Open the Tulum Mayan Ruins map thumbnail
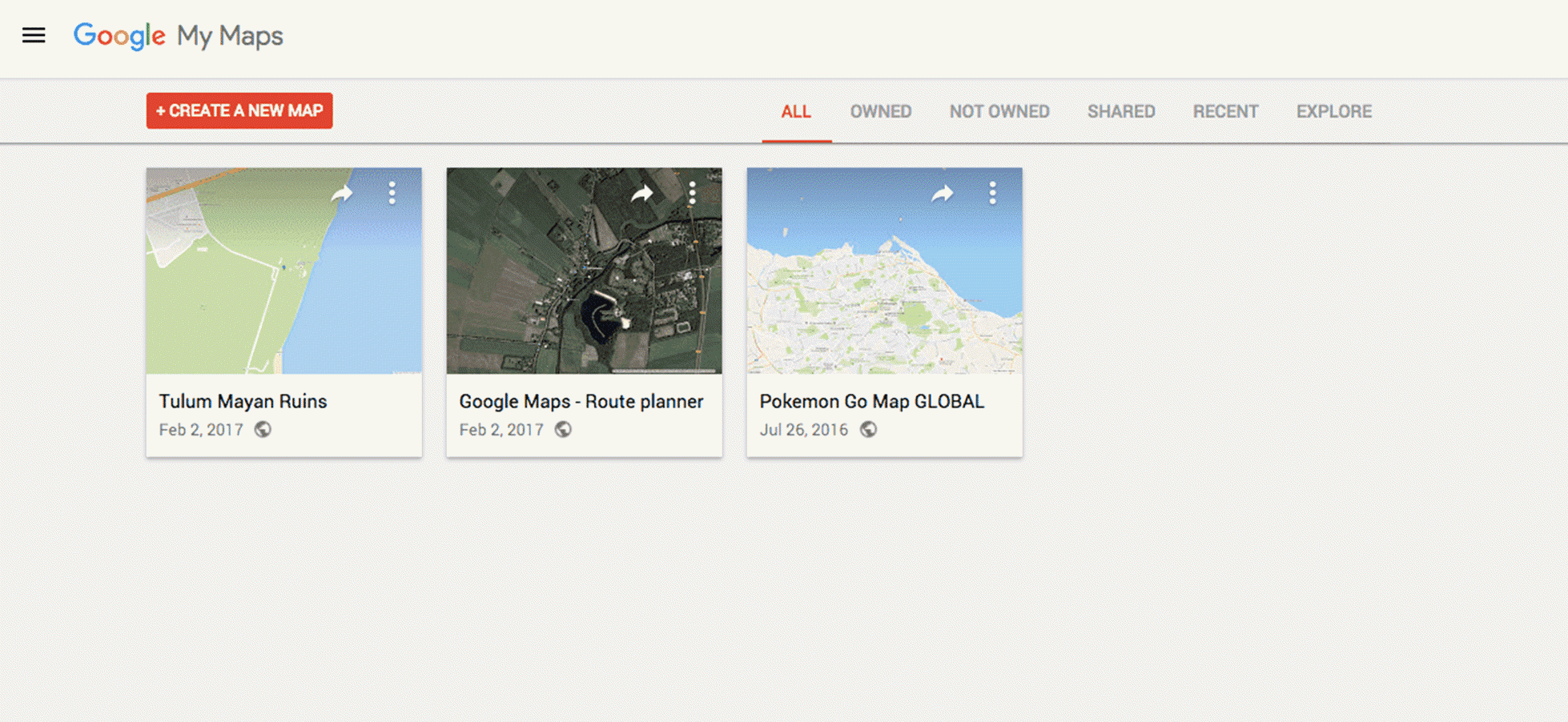The width and height of the screenshot is (1568, 722). 283,271
